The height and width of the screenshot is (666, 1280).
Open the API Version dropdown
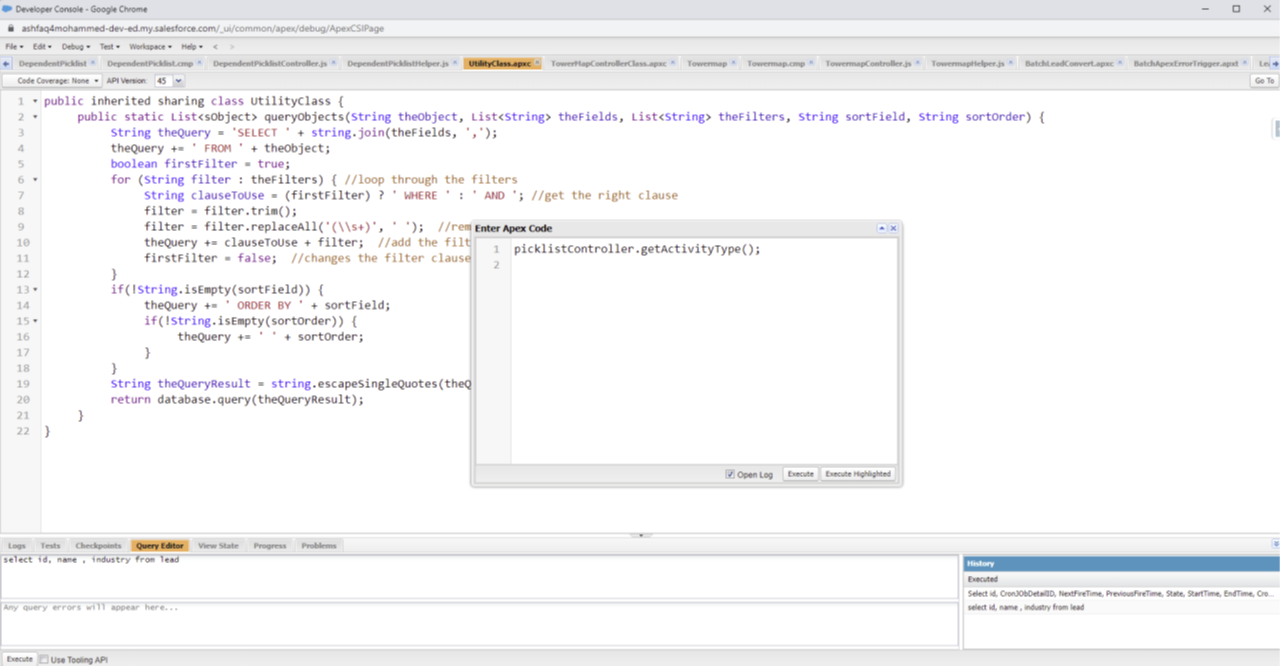(177, 80)
